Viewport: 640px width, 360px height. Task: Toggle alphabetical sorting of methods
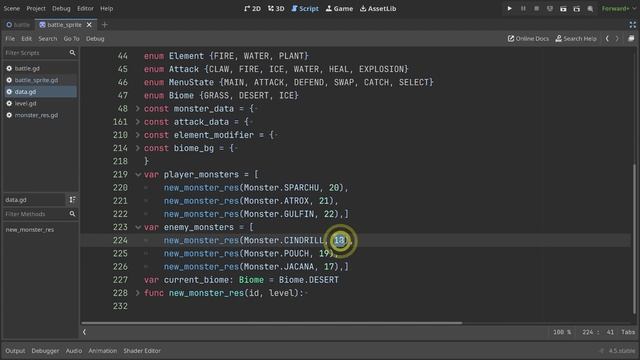coord(72,200)
